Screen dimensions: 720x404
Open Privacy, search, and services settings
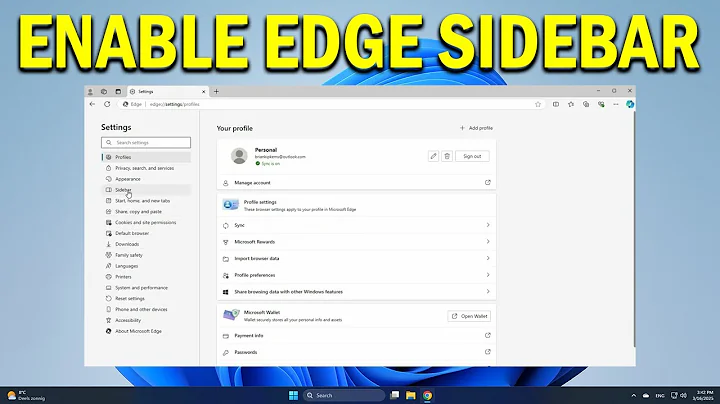pyautogui.click(x=146, y=168)
